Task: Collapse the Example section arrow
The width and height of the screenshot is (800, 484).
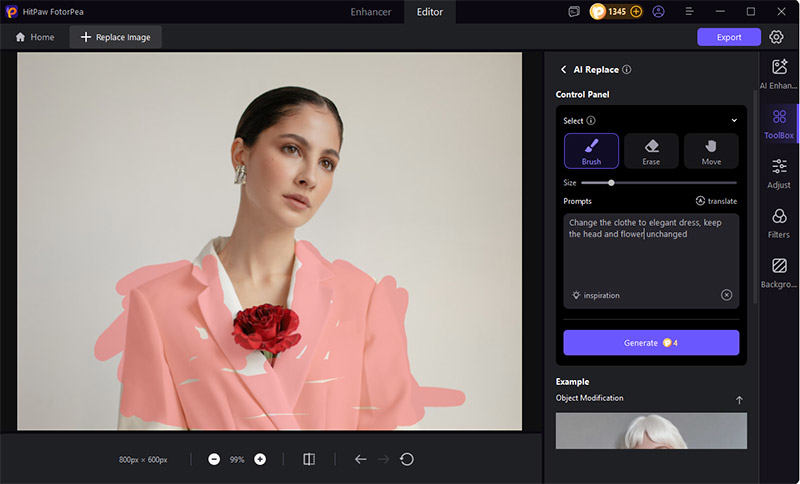Action: (739, 400)
